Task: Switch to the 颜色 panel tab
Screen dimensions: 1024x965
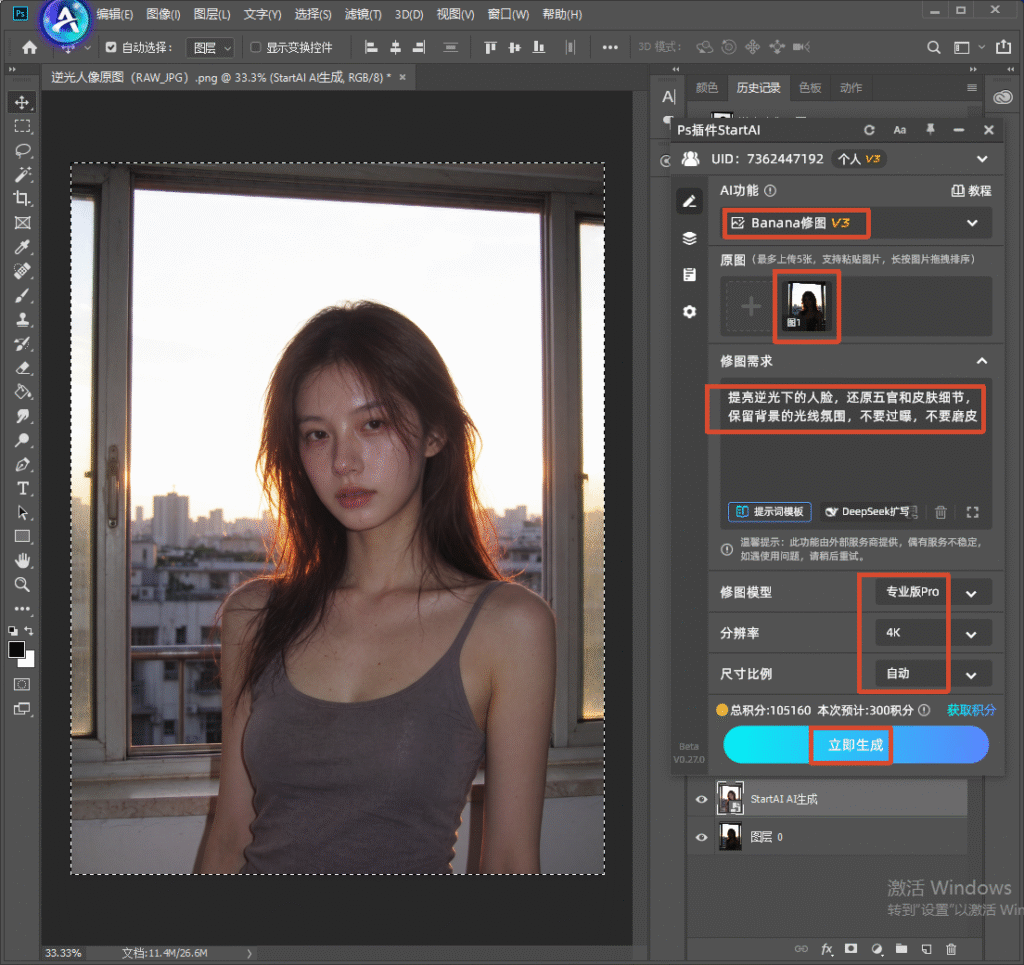Action: 707,87
